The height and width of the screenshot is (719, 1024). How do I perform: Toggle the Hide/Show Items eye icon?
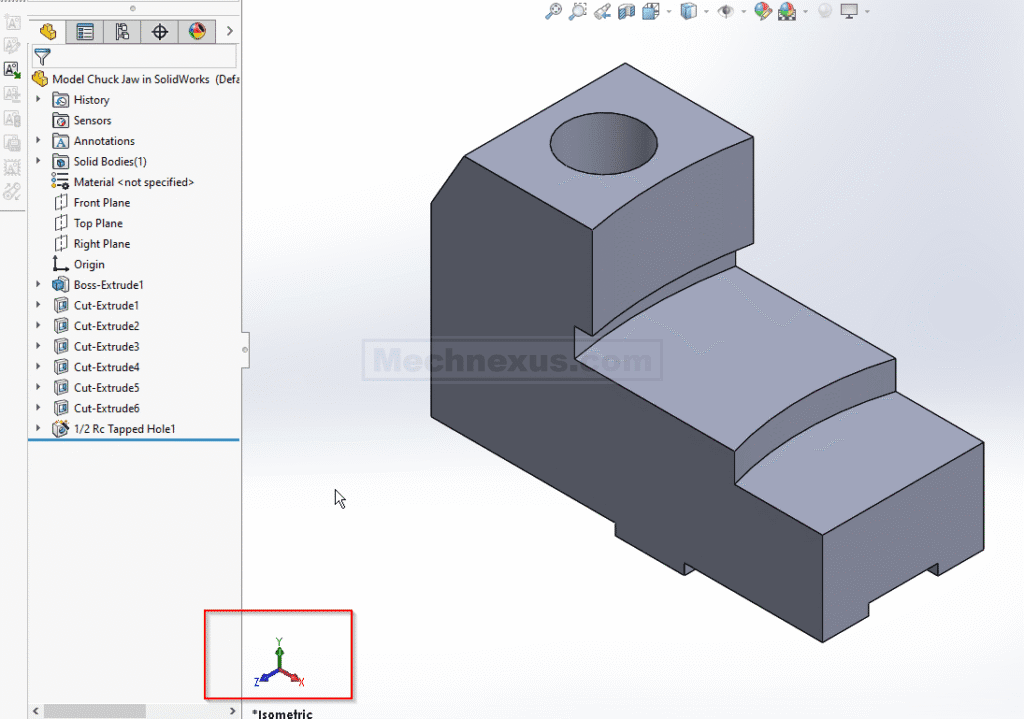coord(726,10)
